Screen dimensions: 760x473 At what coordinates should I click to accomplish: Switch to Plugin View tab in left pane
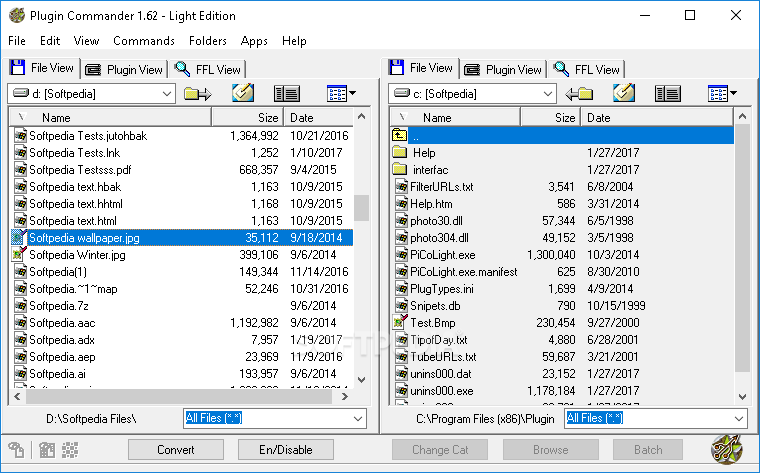124,70
